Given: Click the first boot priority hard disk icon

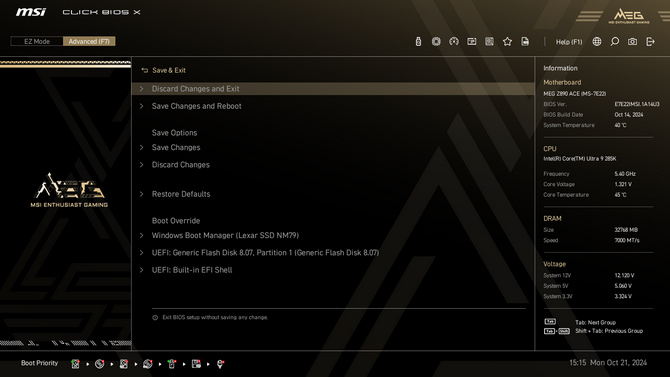Looking at the screenshot, I should pyautogui.click(x=75, y=364).
